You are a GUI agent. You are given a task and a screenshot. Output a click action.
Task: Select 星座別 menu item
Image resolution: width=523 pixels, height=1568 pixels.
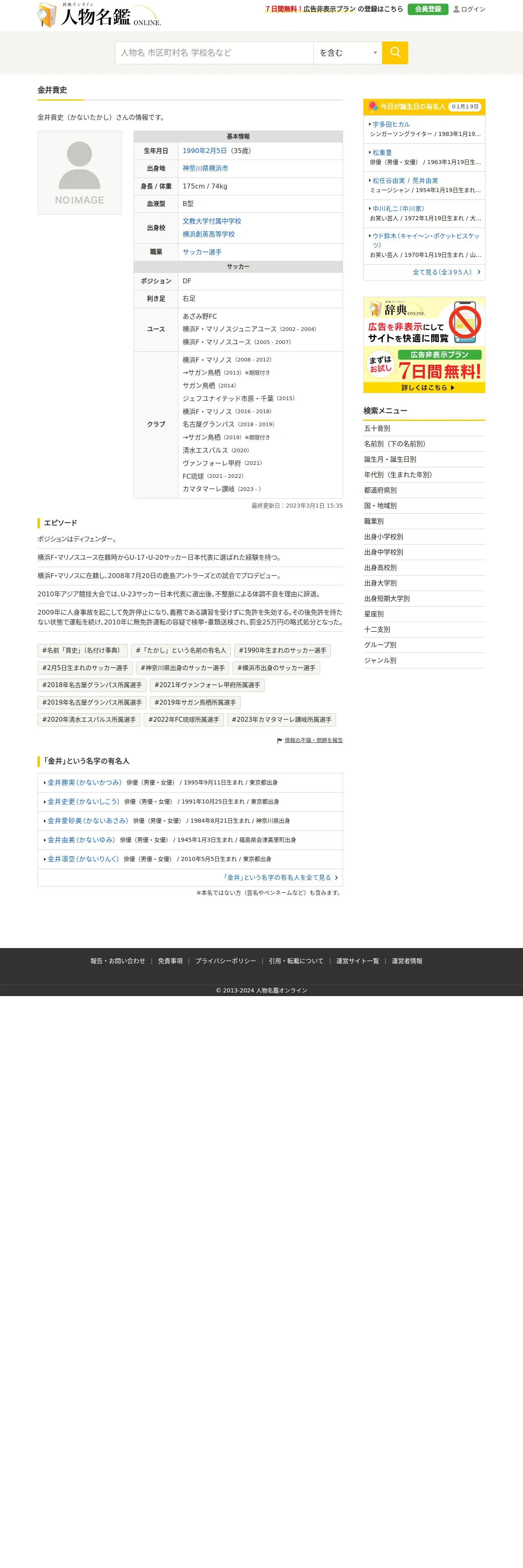coord(424,614)
